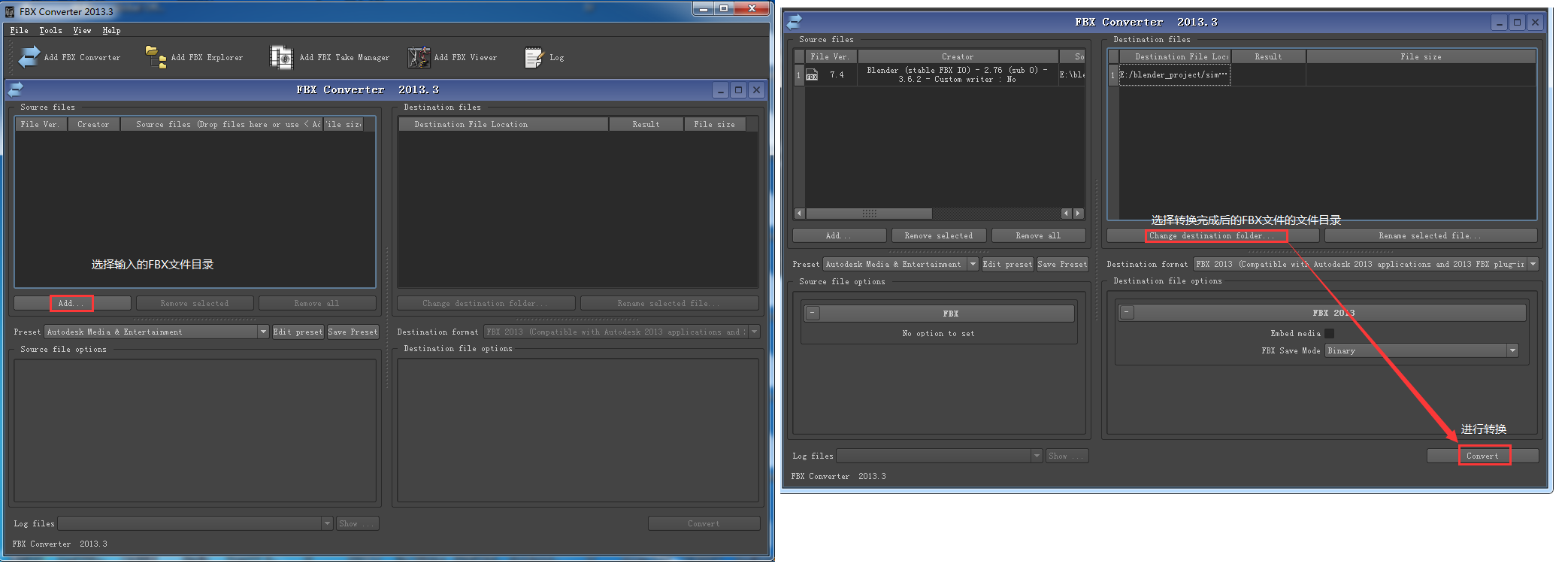Click Destination File Location header in left window
The image size is (1568, 576).
[503, 124]
